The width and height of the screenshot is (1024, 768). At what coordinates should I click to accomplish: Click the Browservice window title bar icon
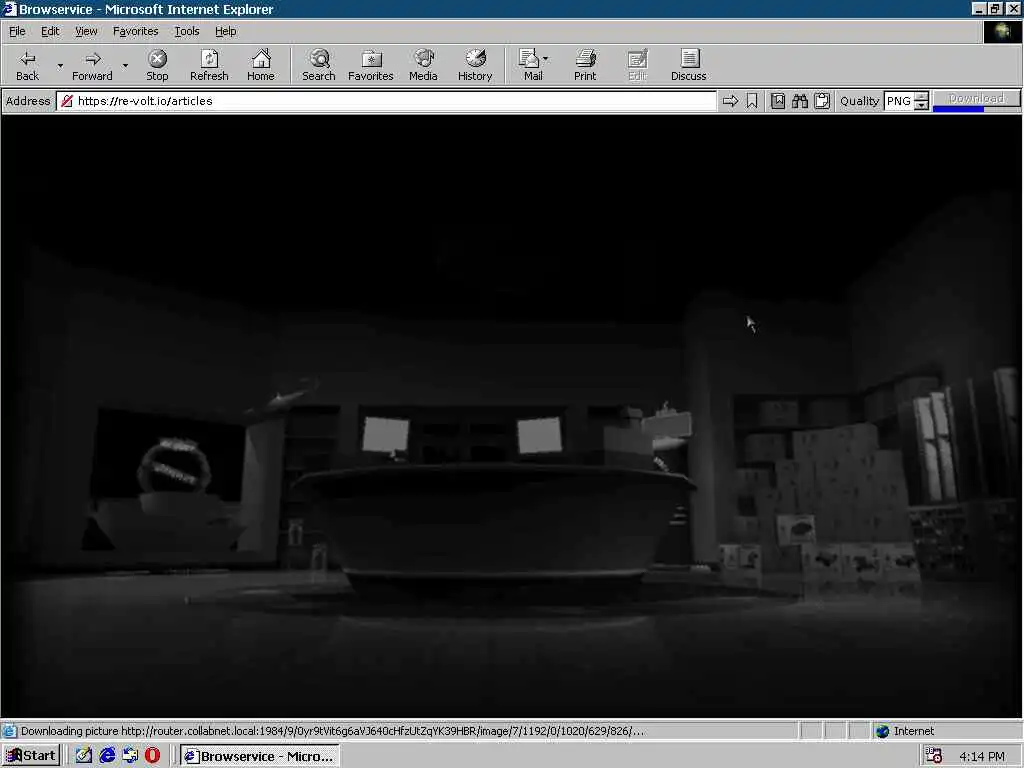pyautogui.click(x=9, y=9)
